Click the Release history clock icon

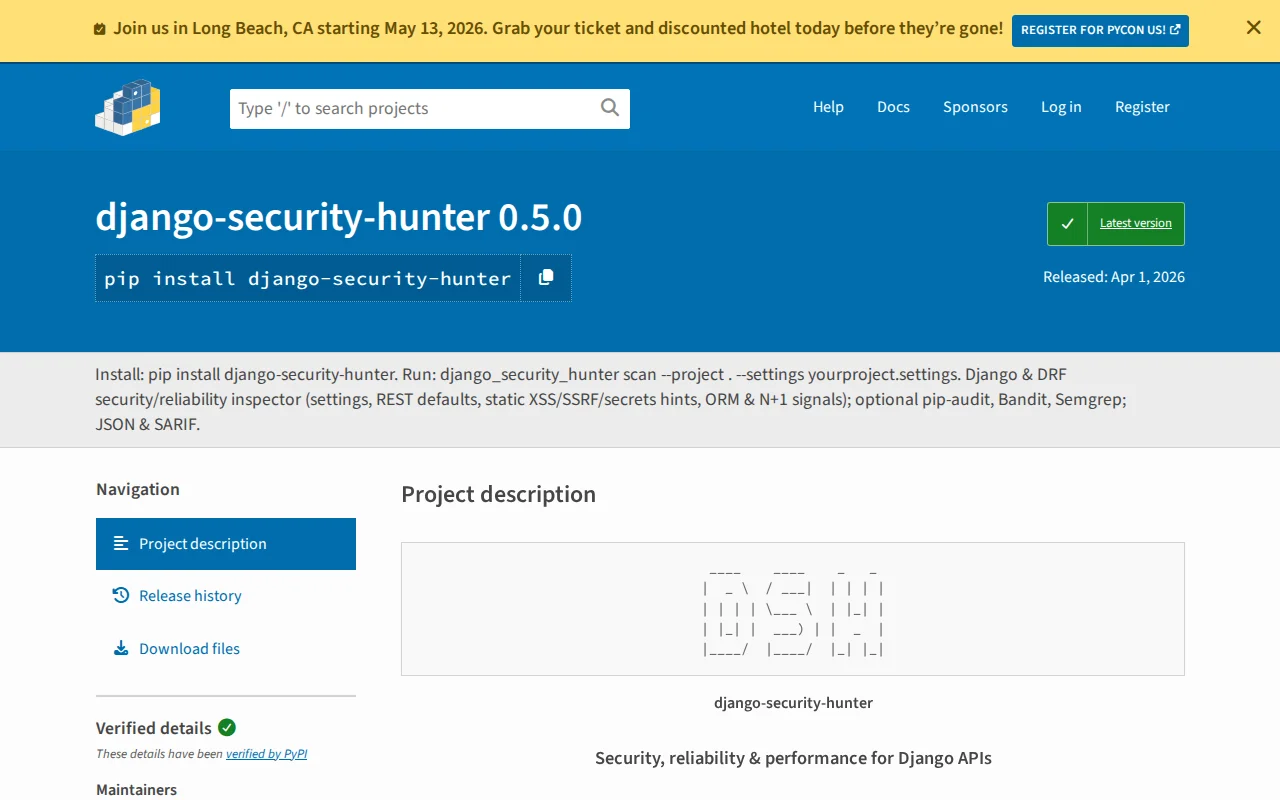pyautogui.click(x=121, y=595)
